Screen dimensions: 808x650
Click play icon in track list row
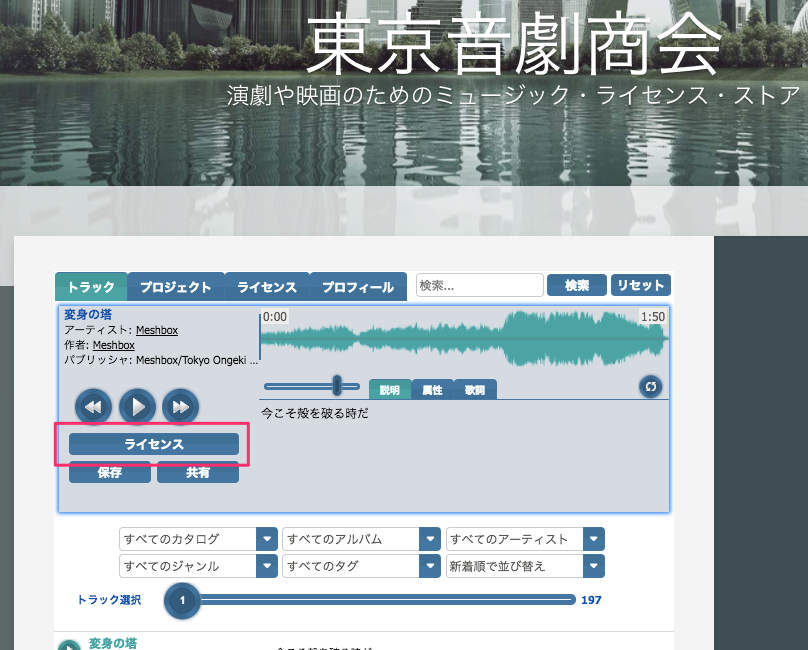click(x=68, y=645)
